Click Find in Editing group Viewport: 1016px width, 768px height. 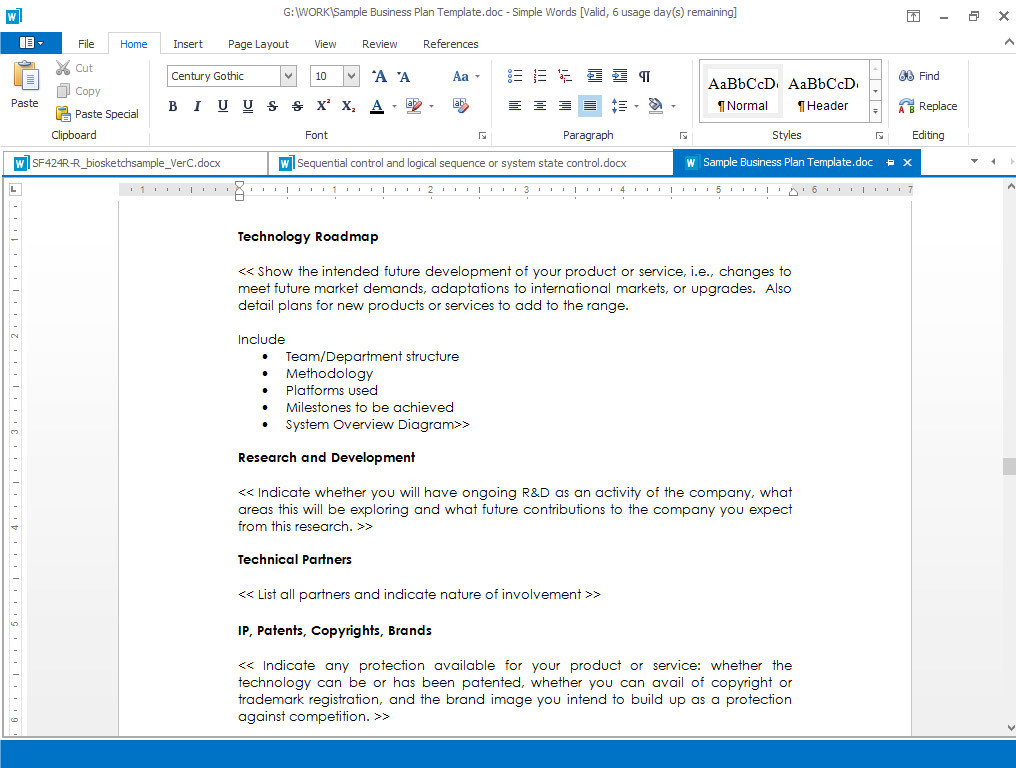919,76
